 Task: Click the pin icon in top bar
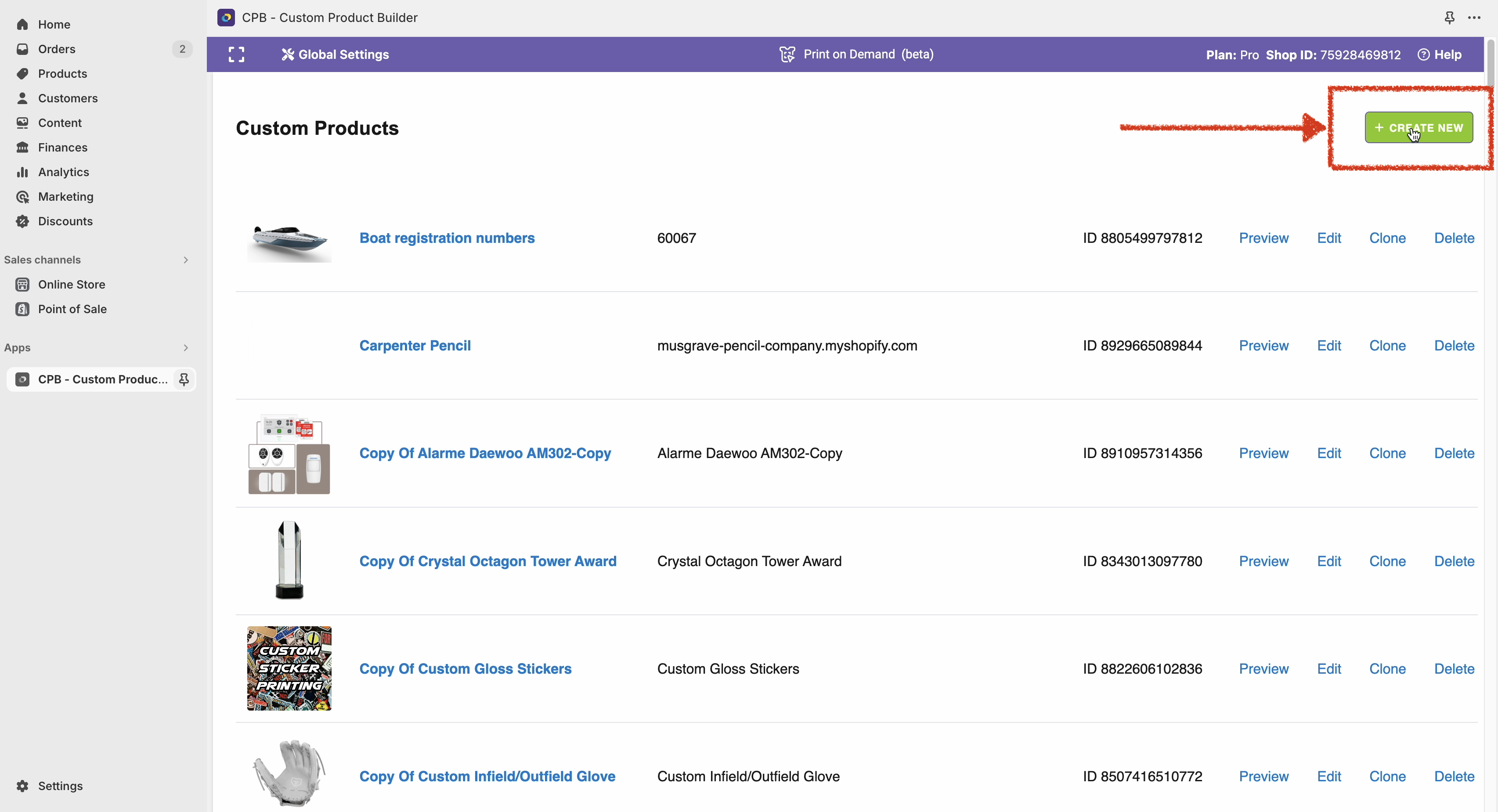(1449, 18)
